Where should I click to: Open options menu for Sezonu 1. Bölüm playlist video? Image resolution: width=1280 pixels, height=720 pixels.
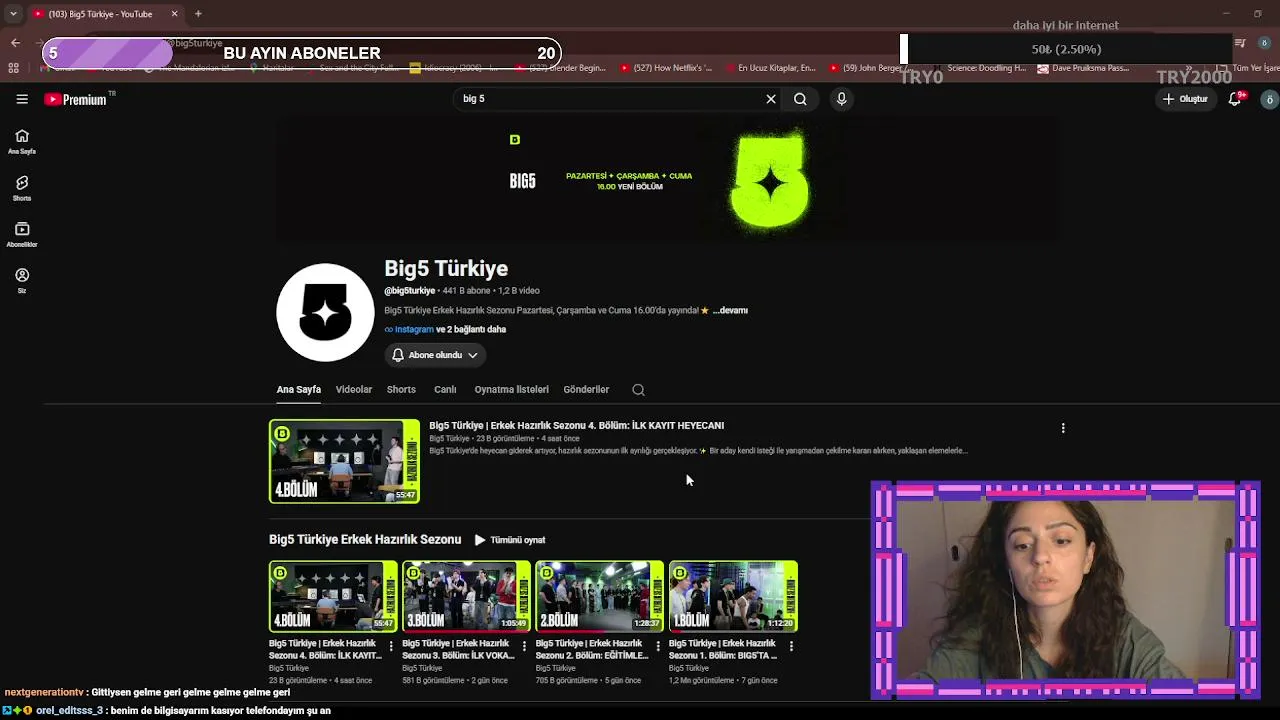pos(791,647)
